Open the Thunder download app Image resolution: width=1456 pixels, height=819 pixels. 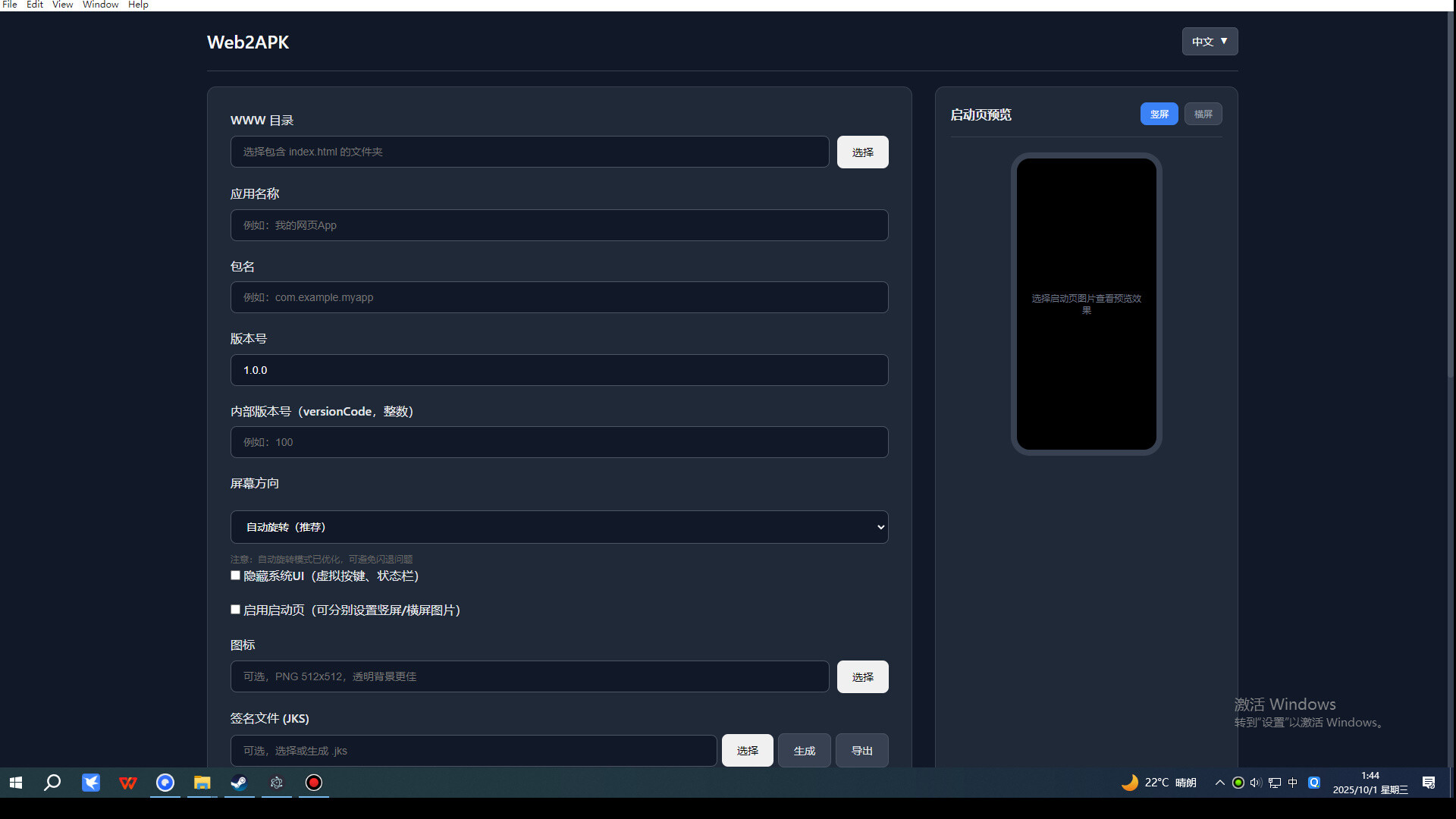click(90, 783)
